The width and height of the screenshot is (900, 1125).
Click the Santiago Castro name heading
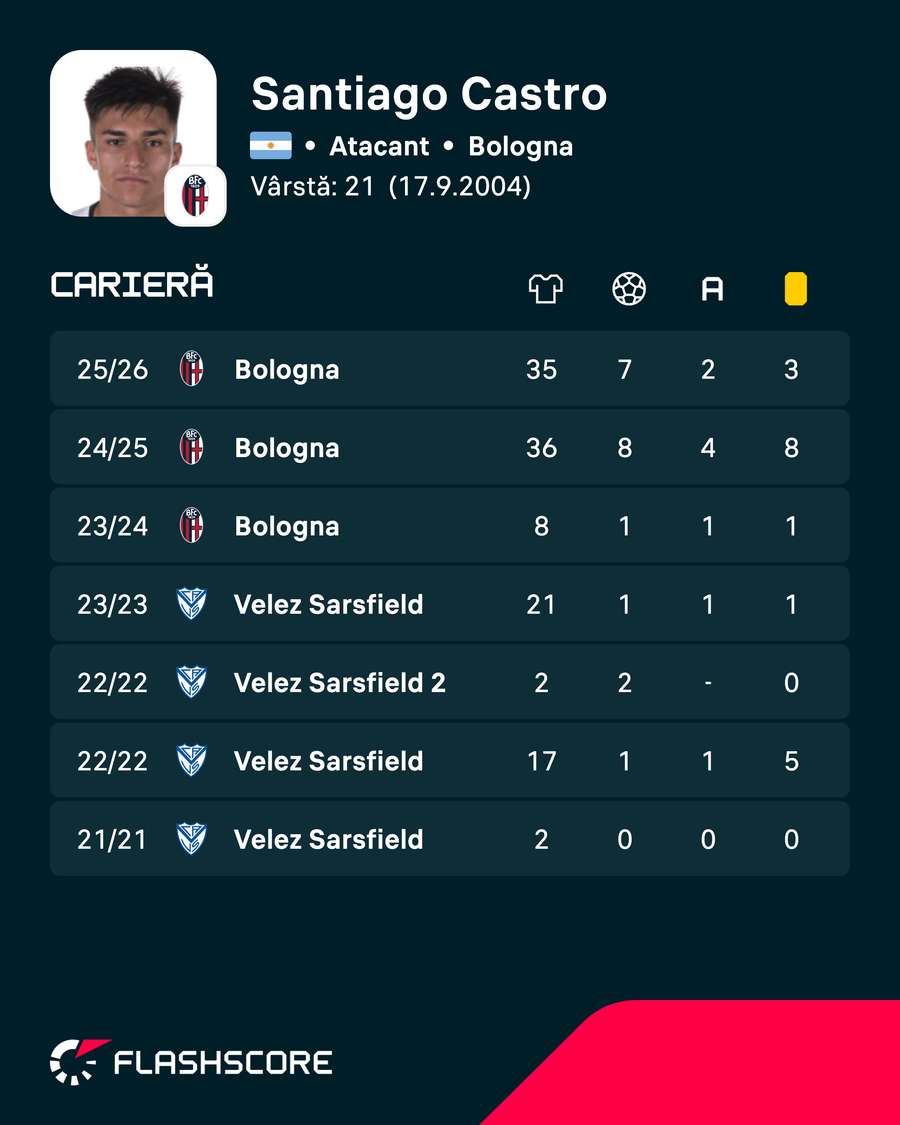[x=429, y=94]
